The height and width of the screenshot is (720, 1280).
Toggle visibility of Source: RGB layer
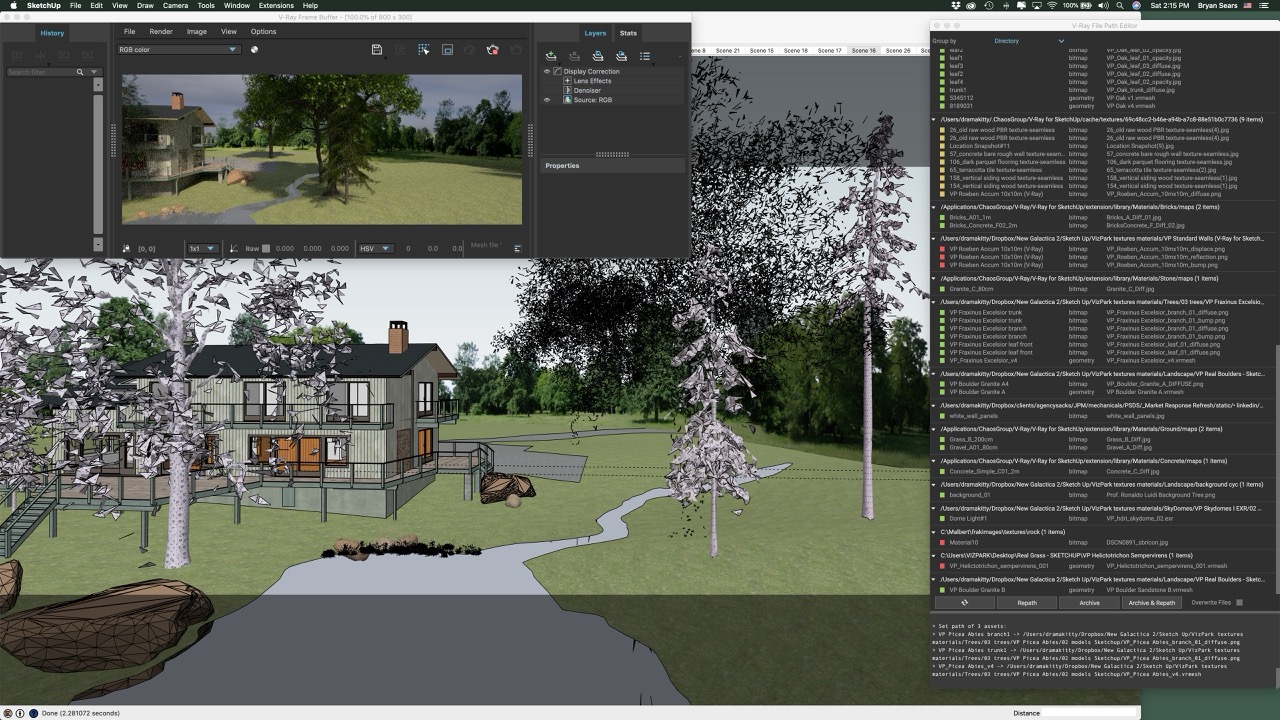547,100
